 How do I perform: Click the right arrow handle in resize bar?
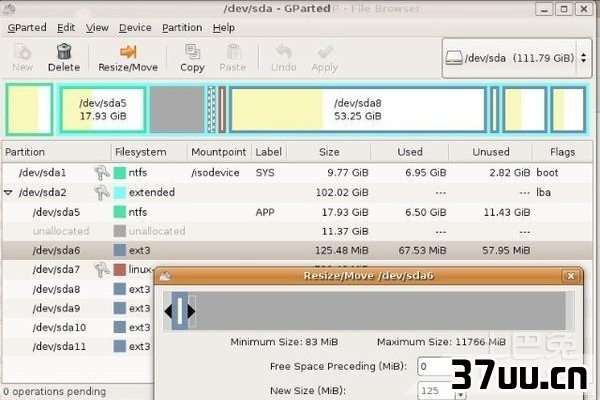(191, 311)
